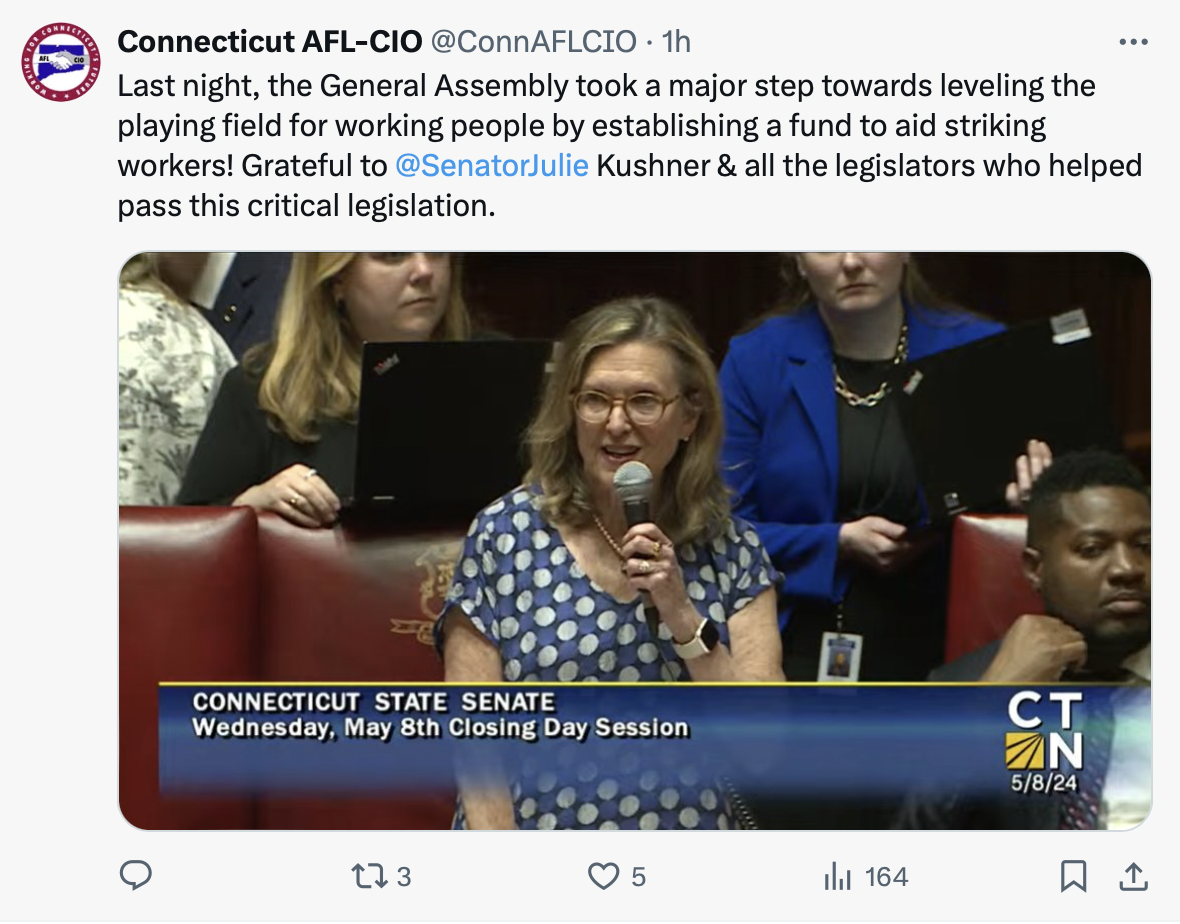Like the tweet with the heart icon
The width and height of the screenshot is (1180, 924).
pos(602,876)
